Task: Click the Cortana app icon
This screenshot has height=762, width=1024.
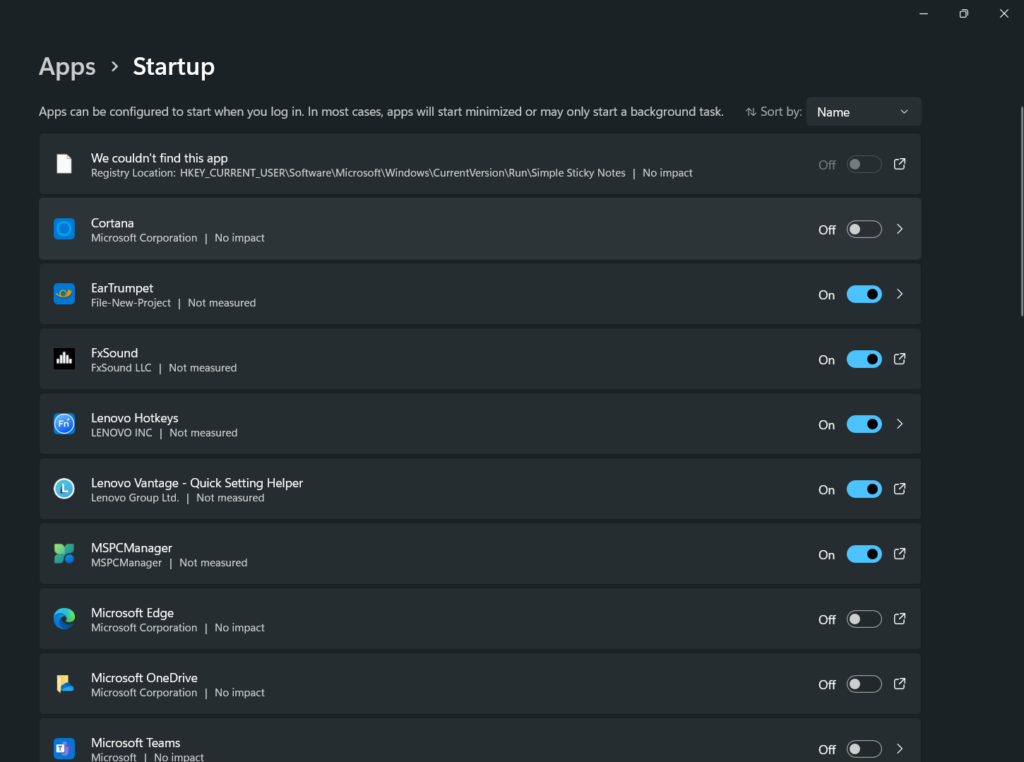Action: 64,229
